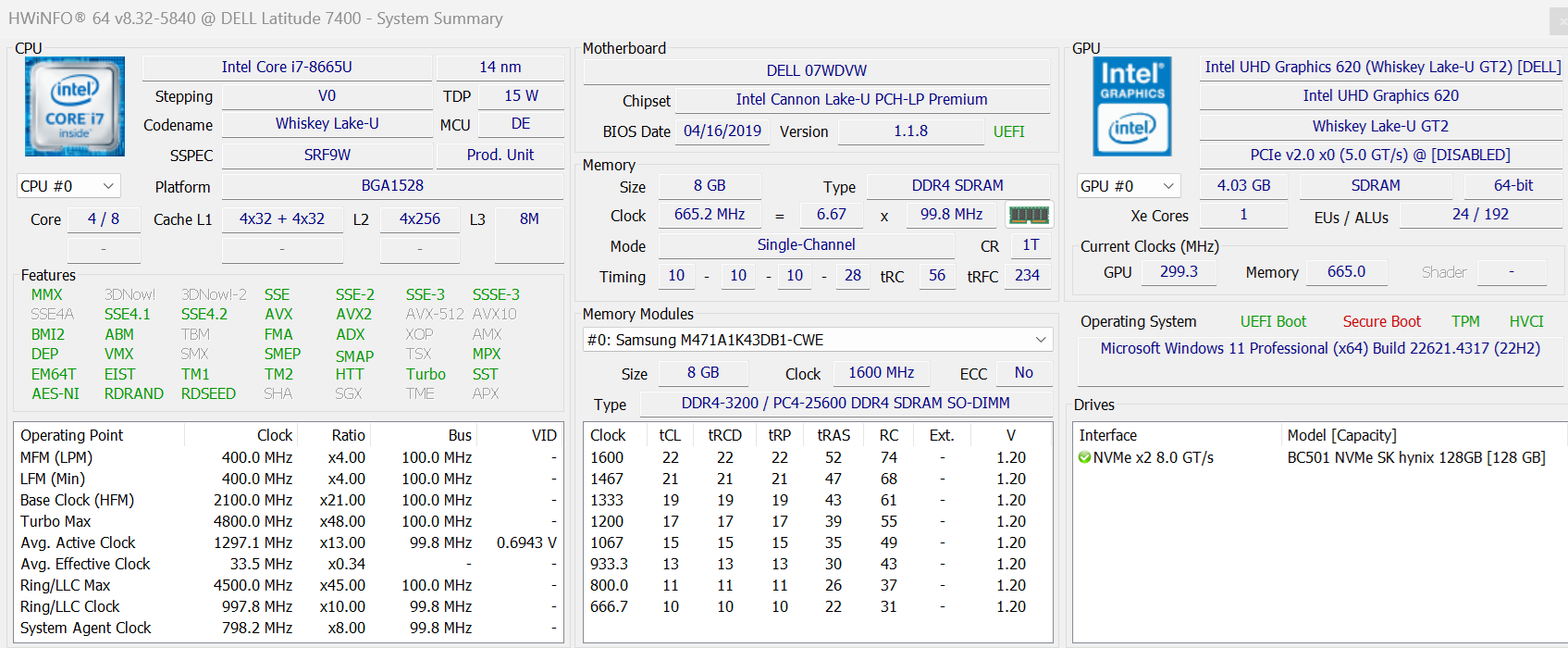Click the BC501 NVMe SK hynix drive entry
Image resolution: width=1568 pixels, height=648 pixels.
(x=1415, y=457)
